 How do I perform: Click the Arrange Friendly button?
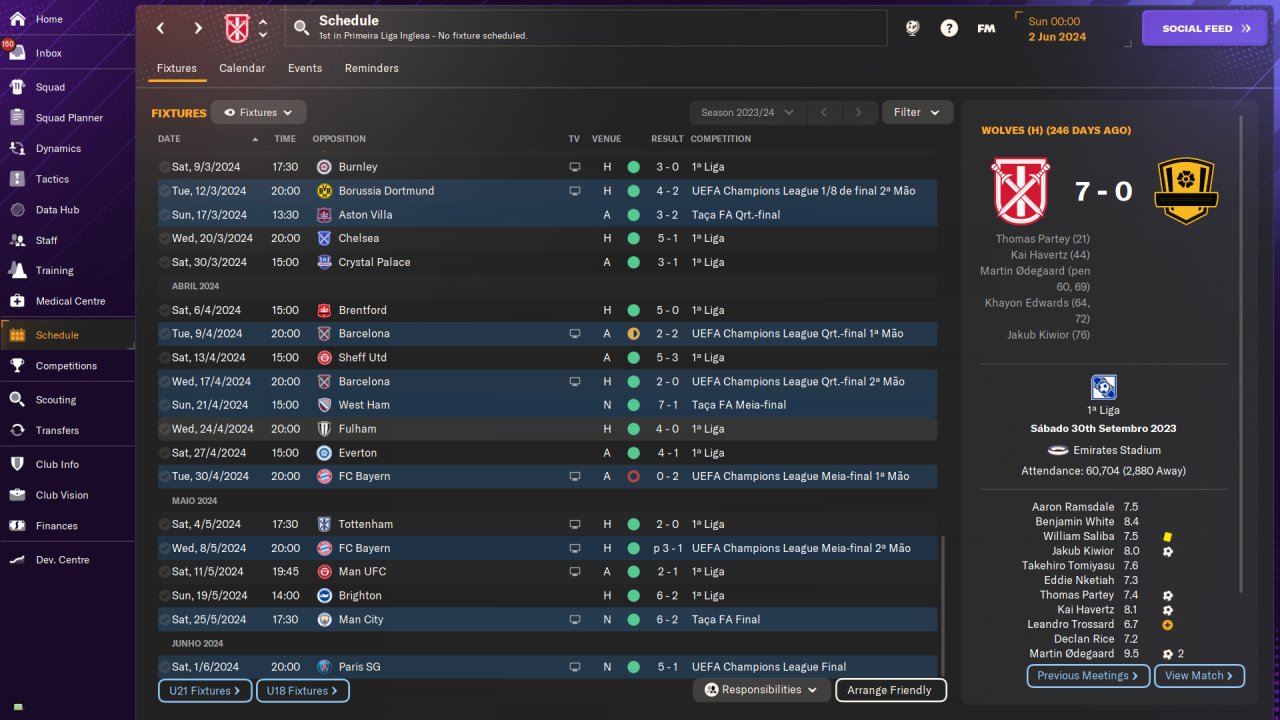(x=889, y=690)
